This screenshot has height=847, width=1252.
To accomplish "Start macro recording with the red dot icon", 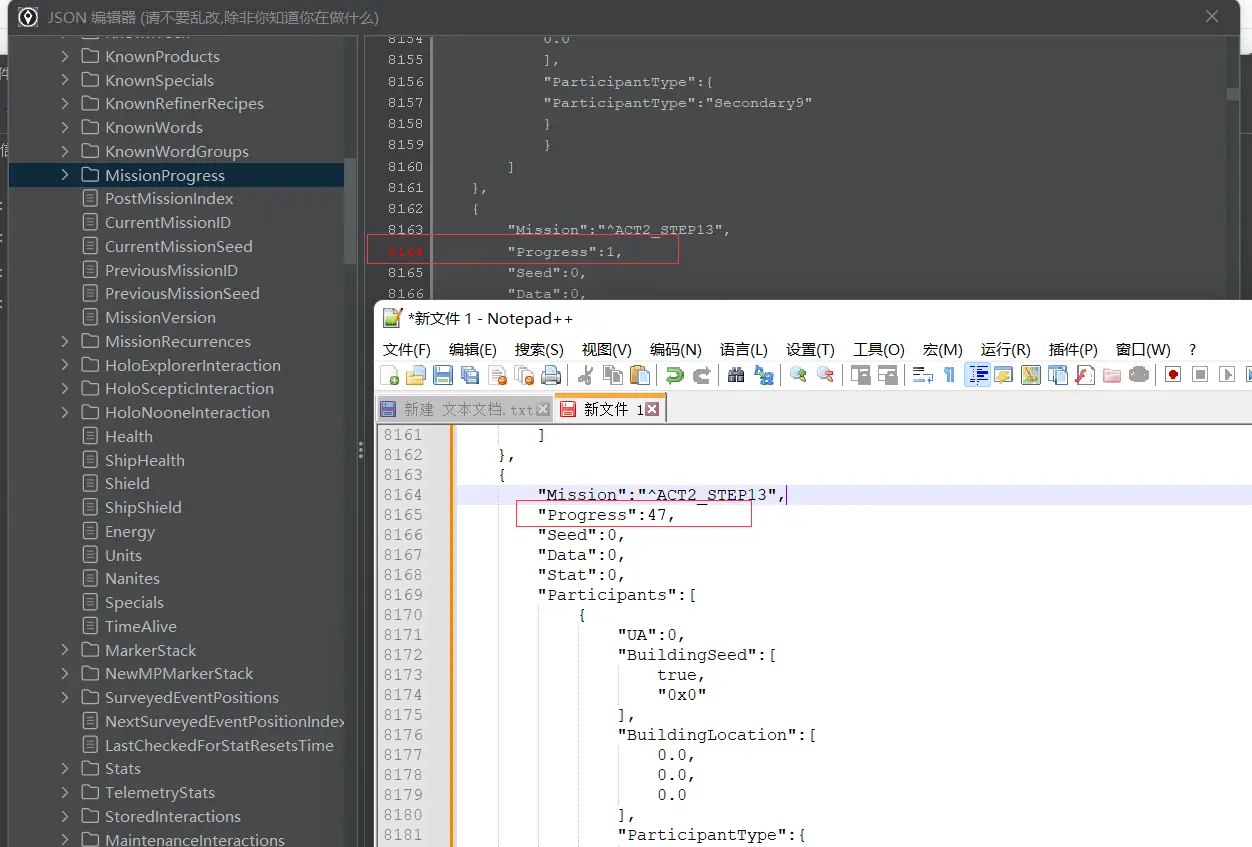I will (1173, 375).
